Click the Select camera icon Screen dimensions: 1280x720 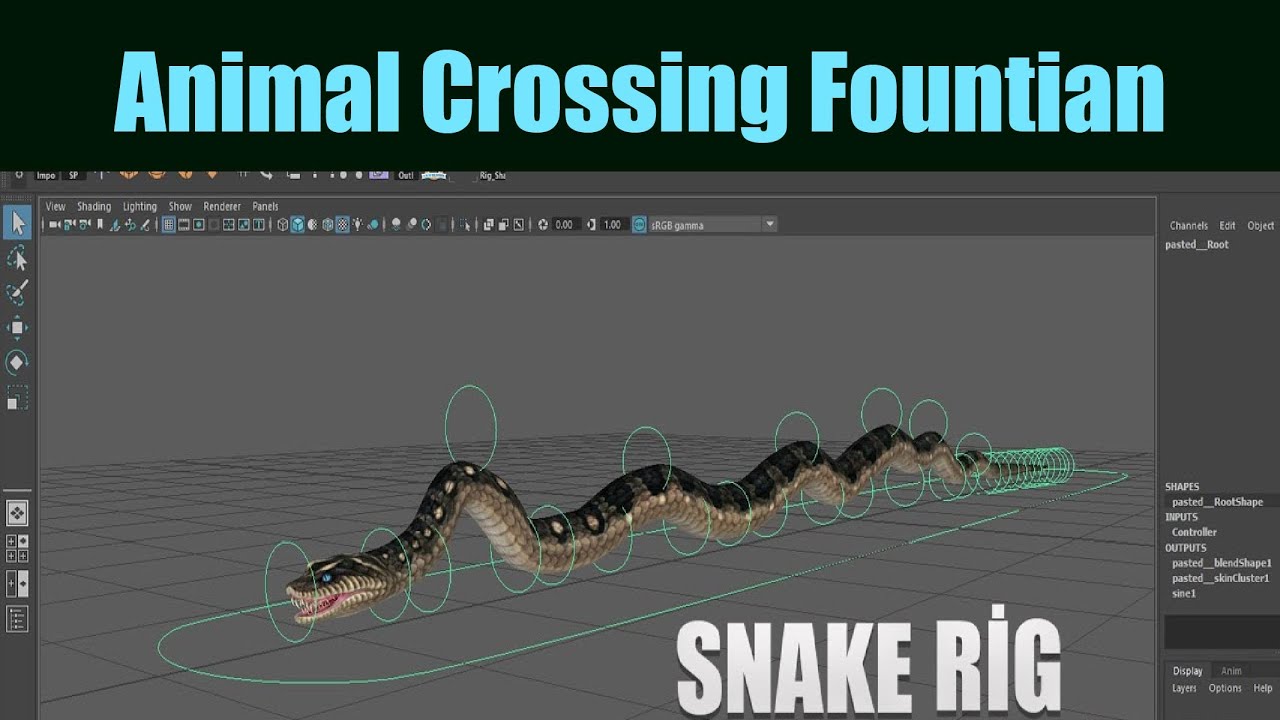(53, 225)
